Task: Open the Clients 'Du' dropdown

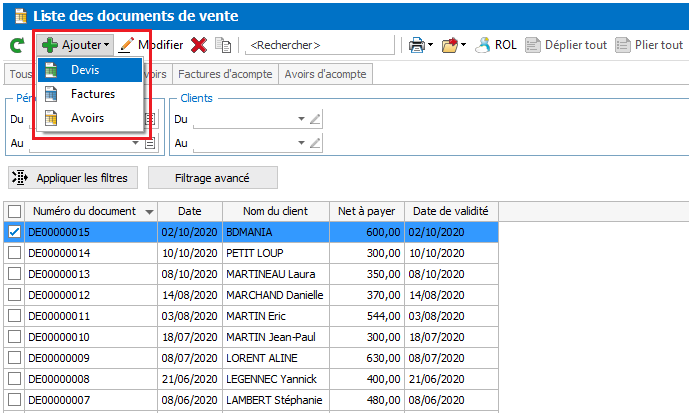Action: coord(301,119)
